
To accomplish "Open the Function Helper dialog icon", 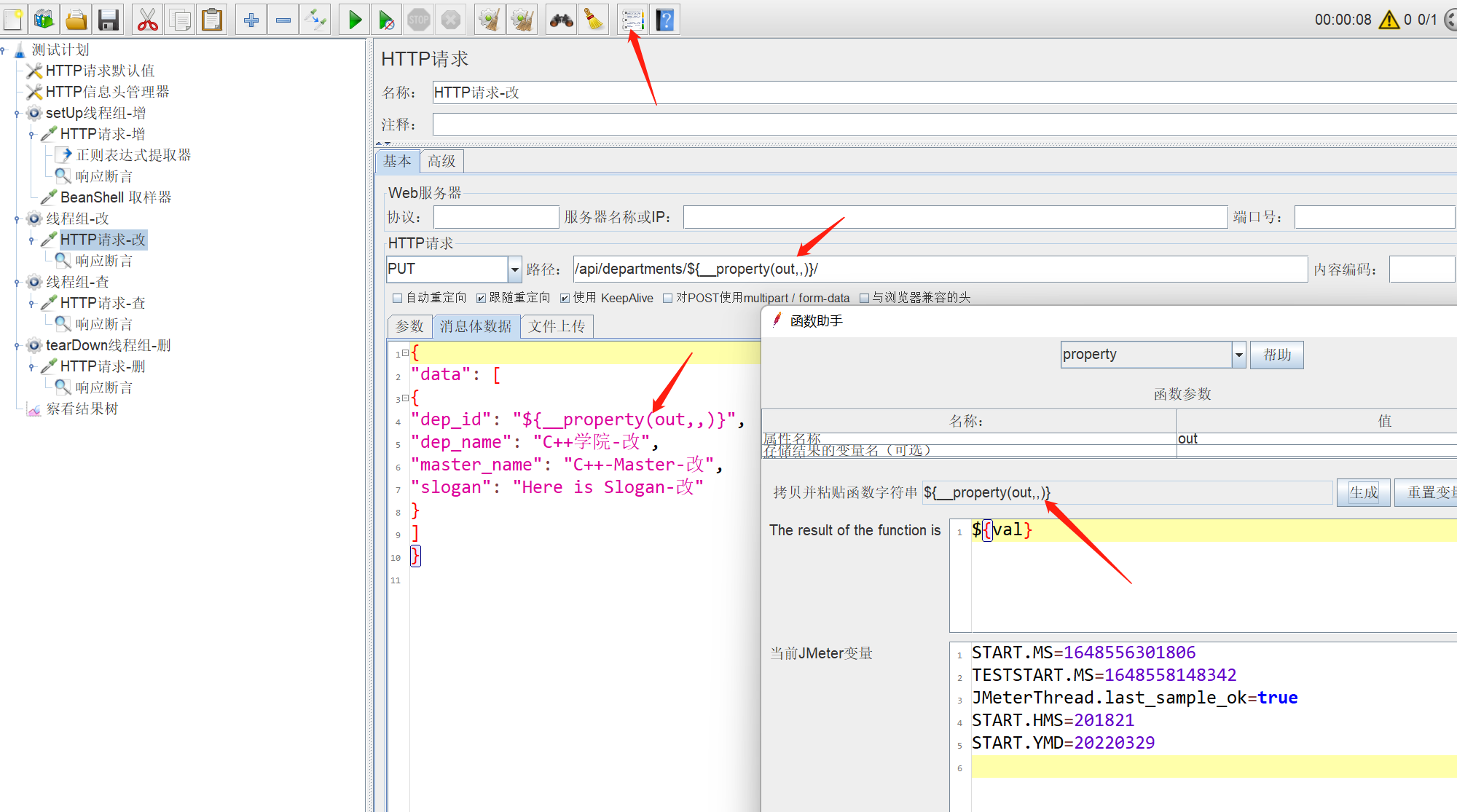I will pos(632,20).
